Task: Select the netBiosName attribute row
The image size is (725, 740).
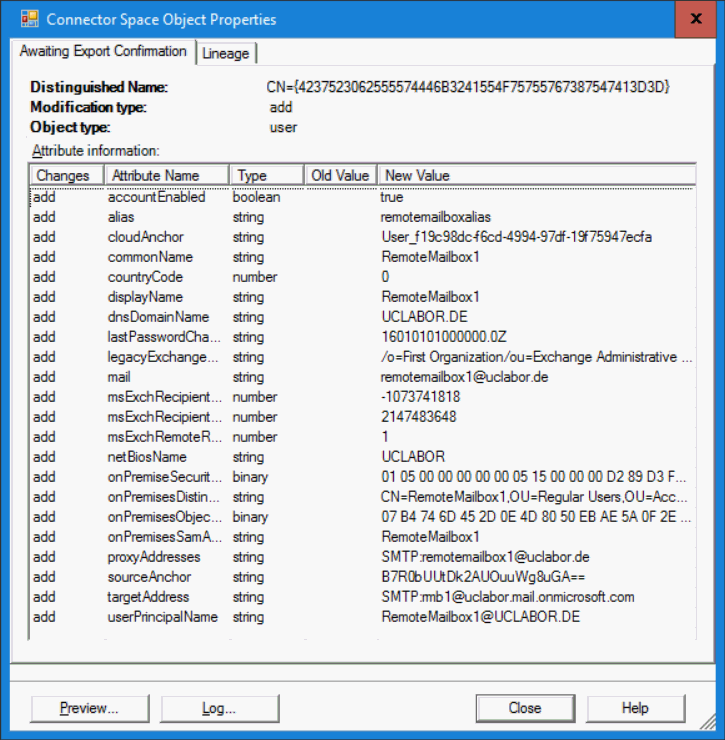Action: (x=362, y=457)
